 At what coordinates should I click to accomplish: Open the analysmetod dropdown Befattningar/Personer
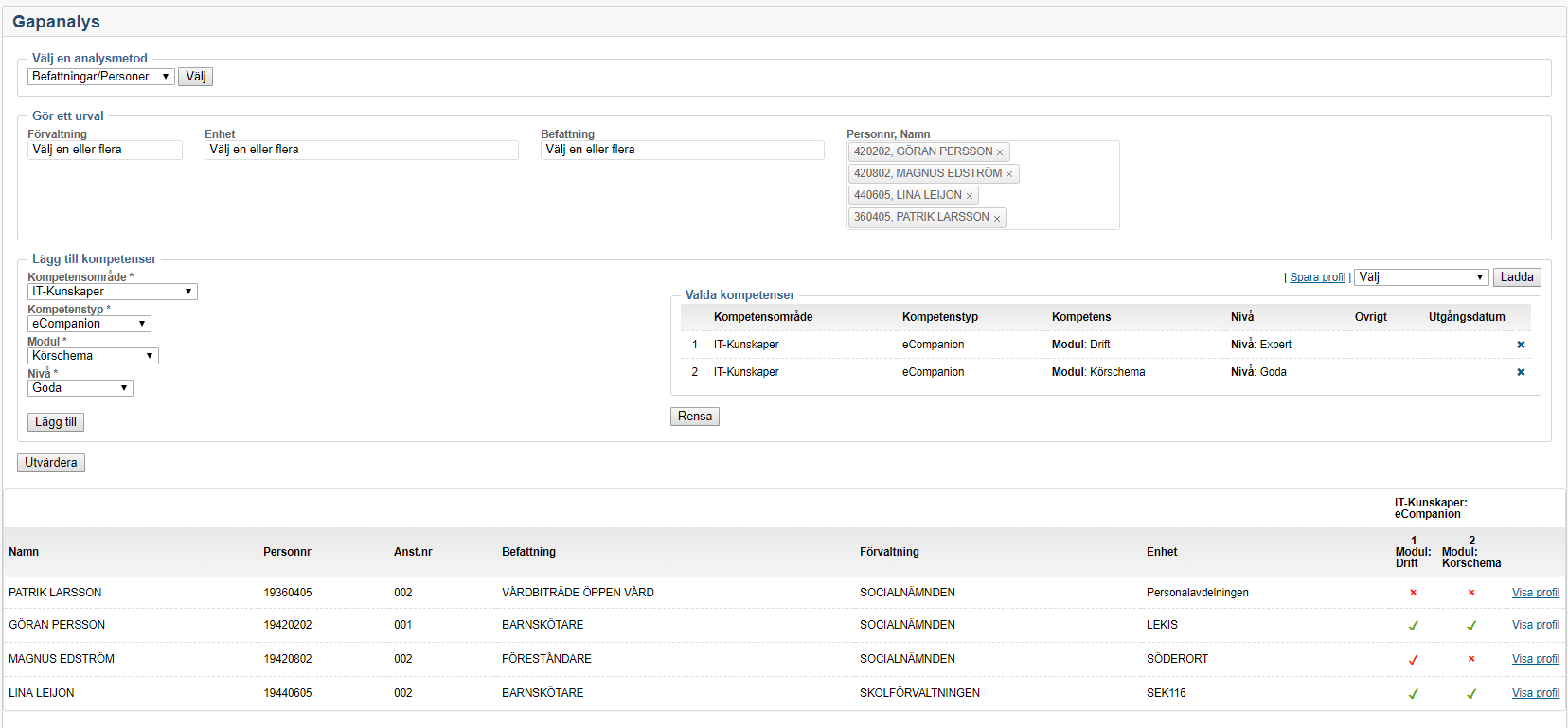pos(100,77)
